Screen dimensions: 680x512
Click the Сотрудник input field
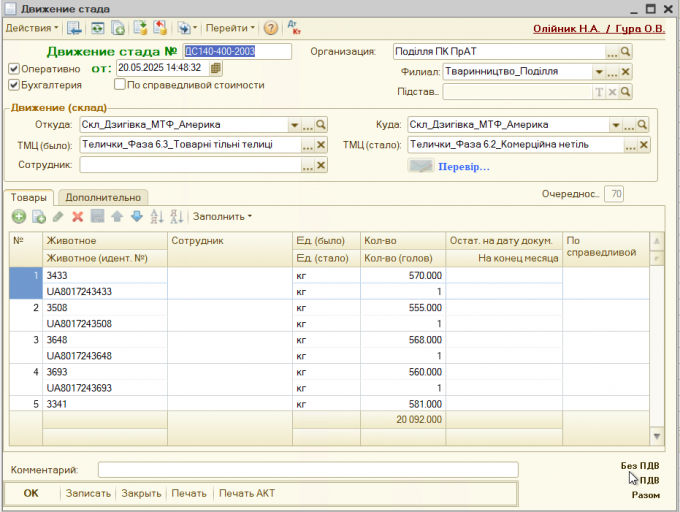click(190, 165)
